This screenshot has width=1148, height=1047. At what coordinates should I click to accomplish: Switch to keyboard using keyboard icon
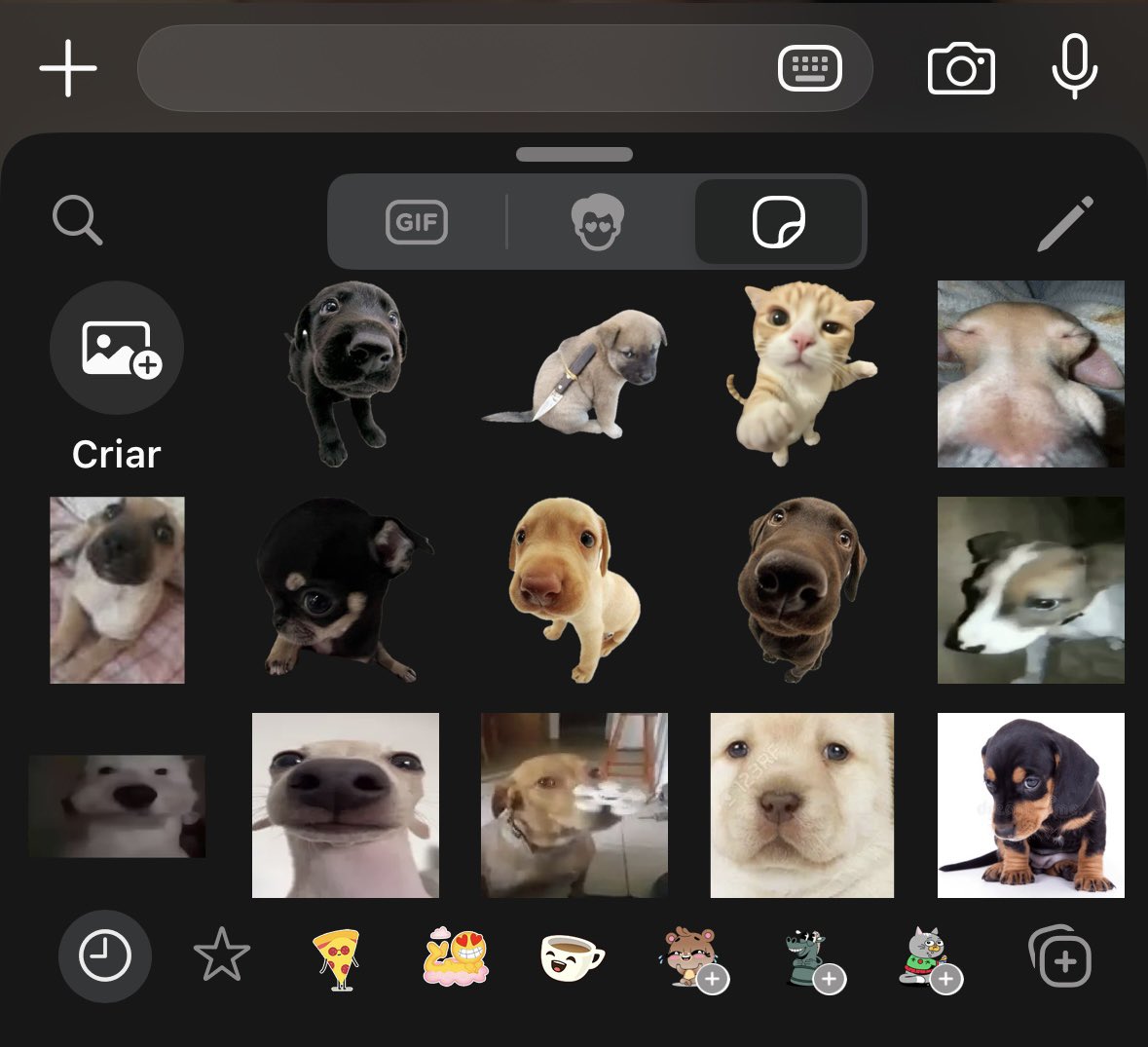pyautogui.click(x=810, y=68)
